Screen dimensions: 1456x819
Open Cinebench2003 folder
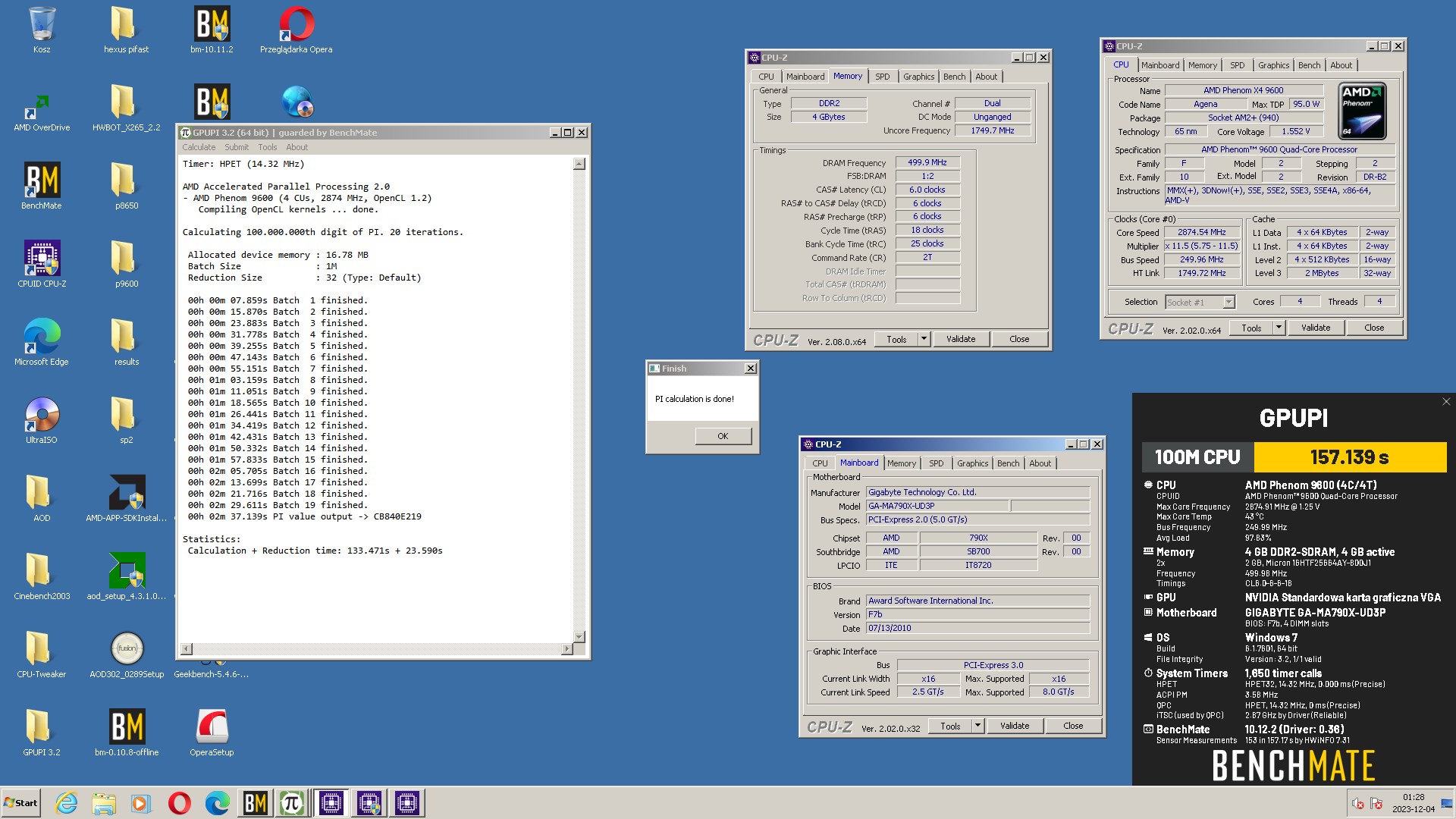[x=42, y=577]
